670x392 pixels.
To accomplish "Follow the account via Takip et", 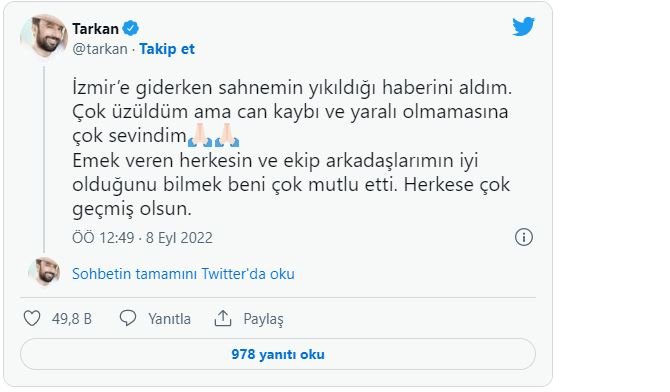I will (x=167, y=49).
